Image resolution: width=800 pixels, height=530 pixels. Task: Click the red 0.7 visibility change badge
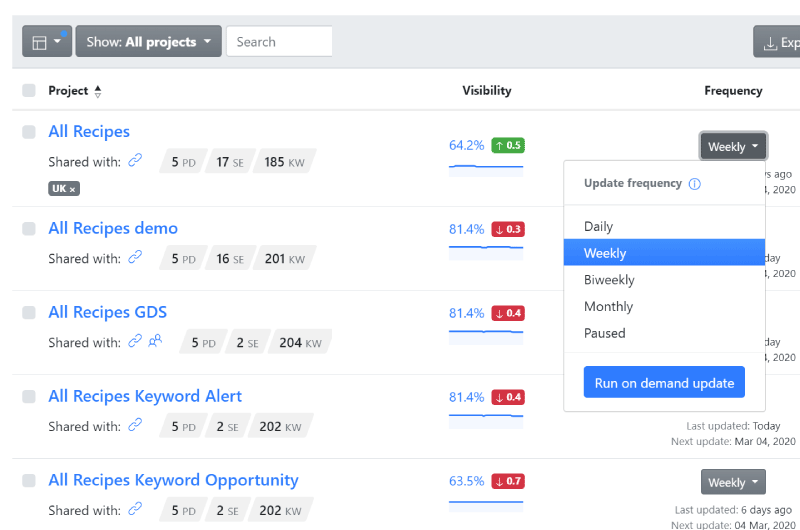point(508,481)
